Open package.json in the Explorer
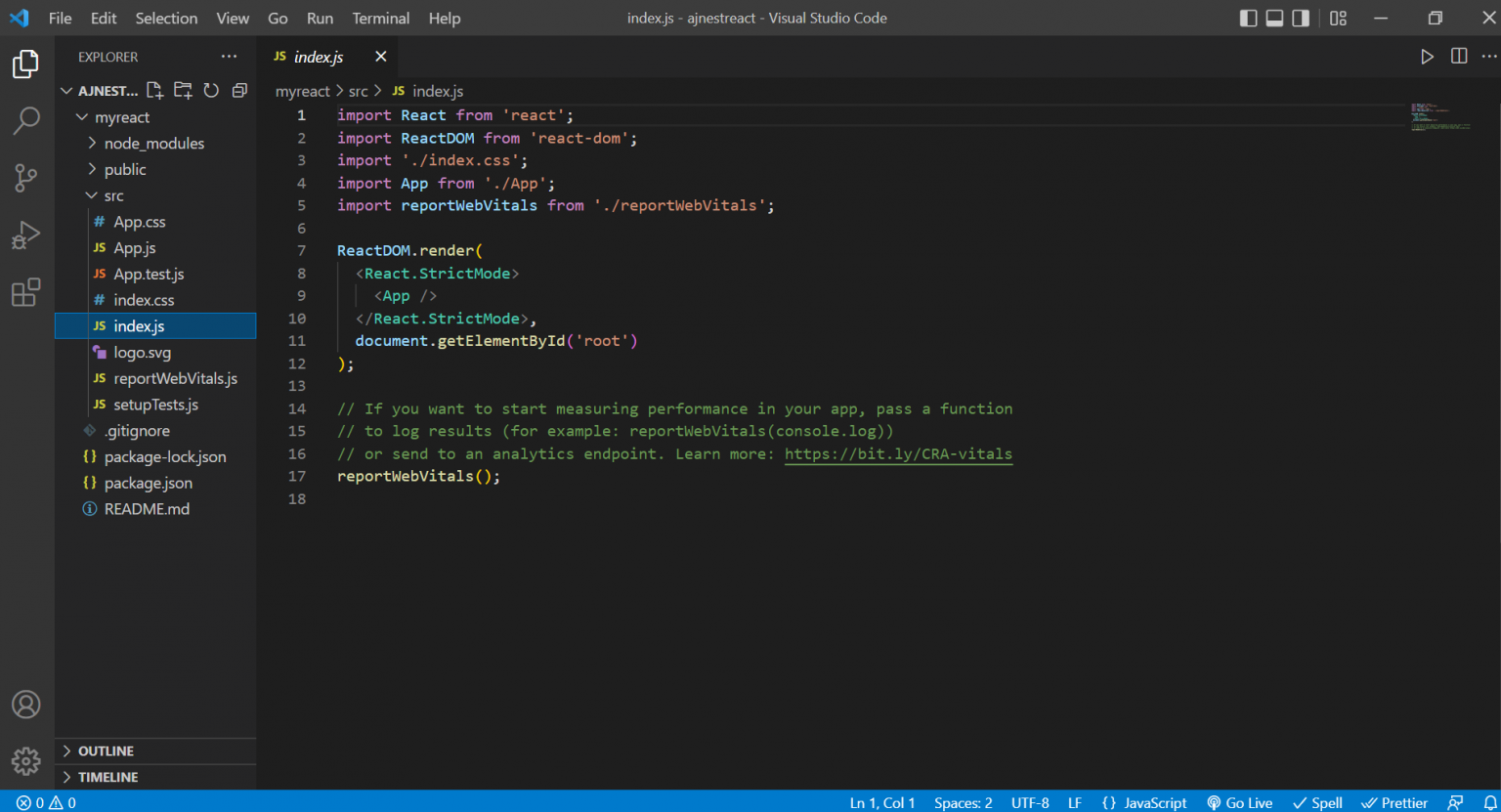 click(148, 484)
